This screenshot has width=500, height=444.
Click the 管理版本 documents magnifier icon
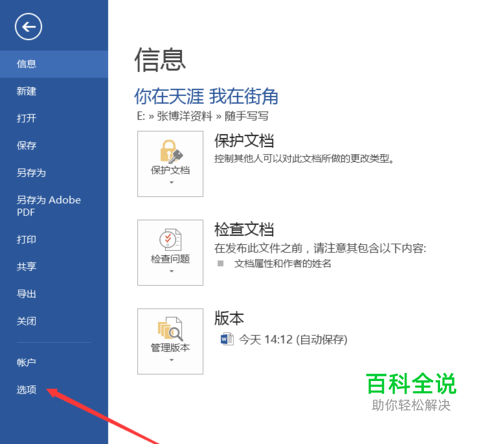[170, 329]
